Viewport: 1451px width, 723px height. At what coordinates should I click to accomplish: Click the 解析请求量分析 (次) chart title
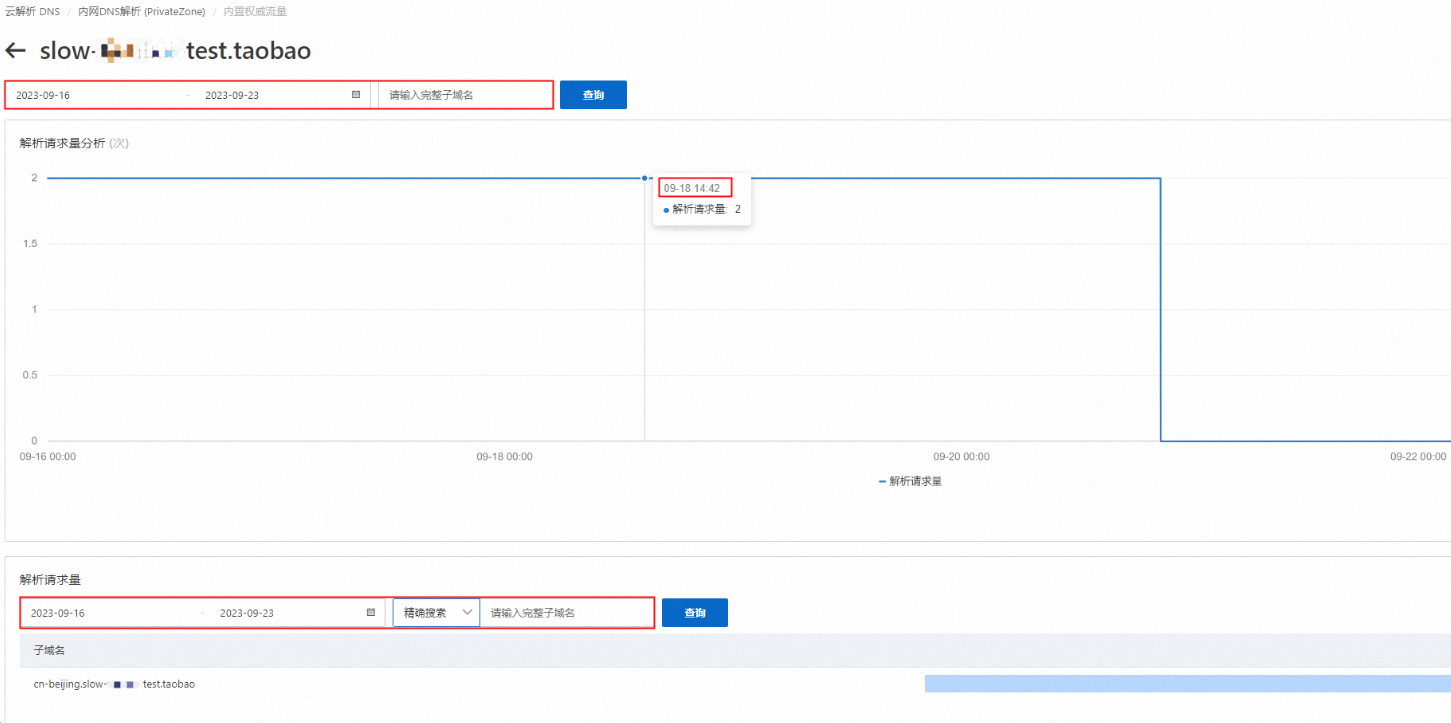pos(74,143)
